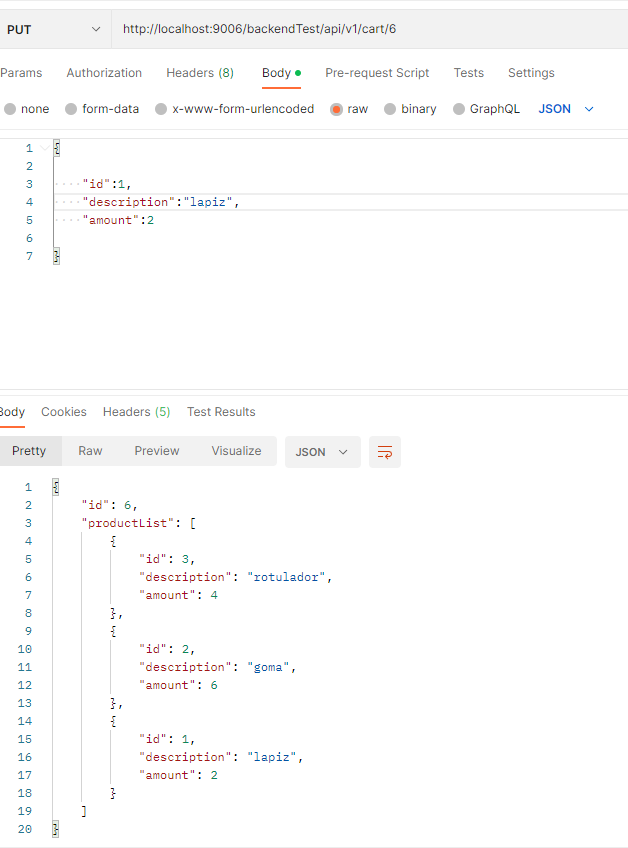This screenshot has width=628, height=848.
Task: Switch to the Tests tab
Action: pos(468,73)
